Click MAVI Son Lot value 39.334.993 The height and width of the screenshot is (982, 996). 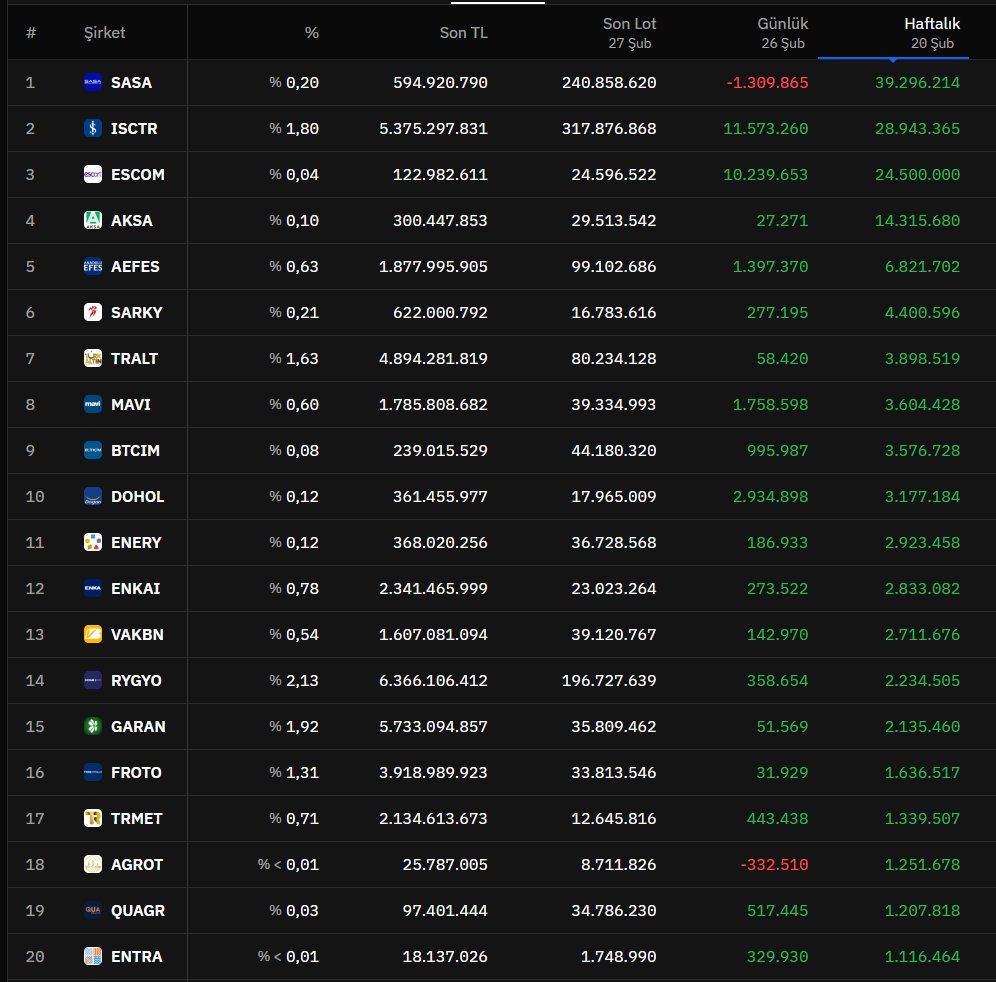point(614,405)
